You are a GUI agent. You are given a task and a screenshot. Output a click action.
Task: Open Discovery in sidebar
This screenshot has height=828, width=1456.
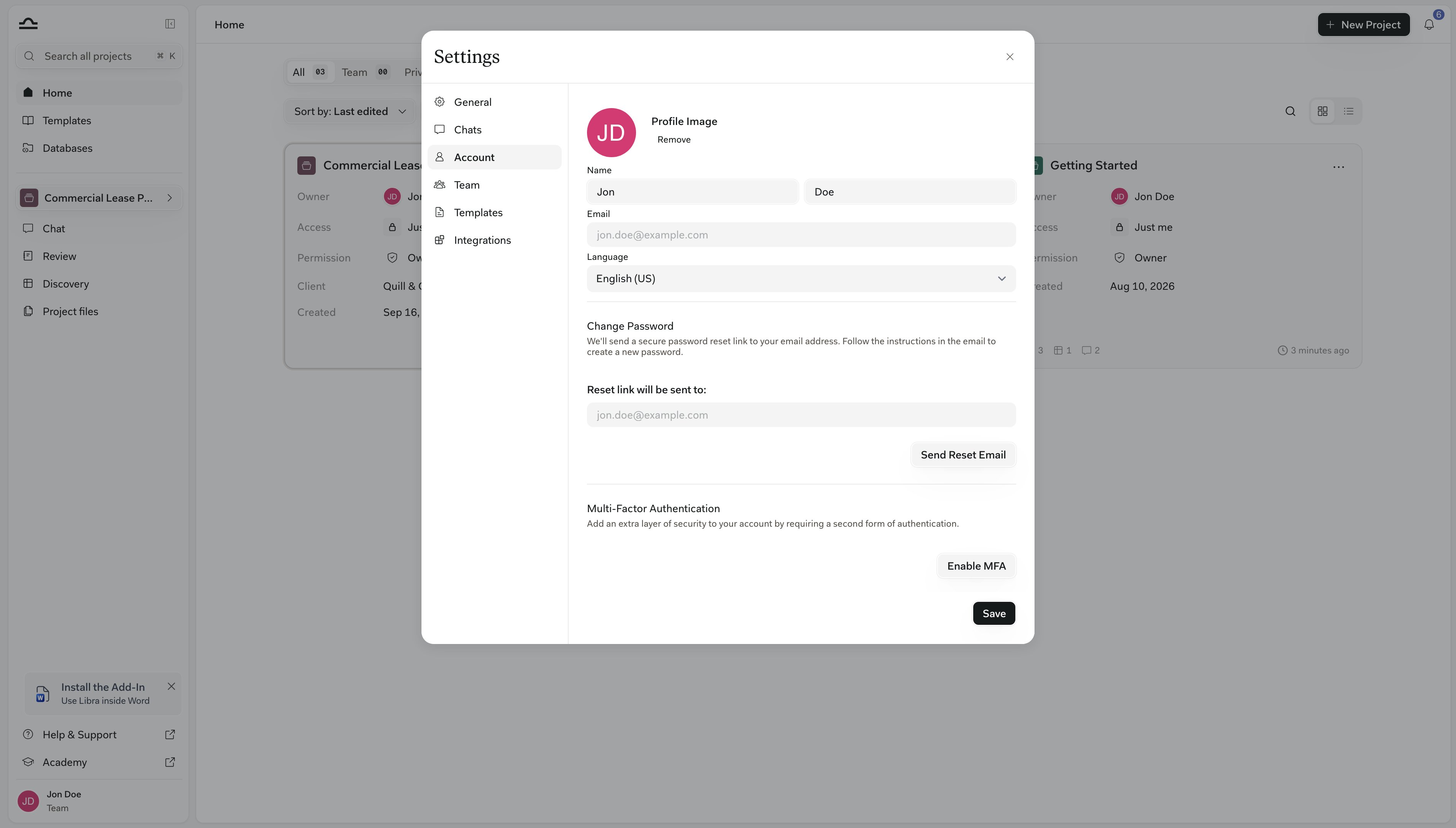[x=99, y=284]
